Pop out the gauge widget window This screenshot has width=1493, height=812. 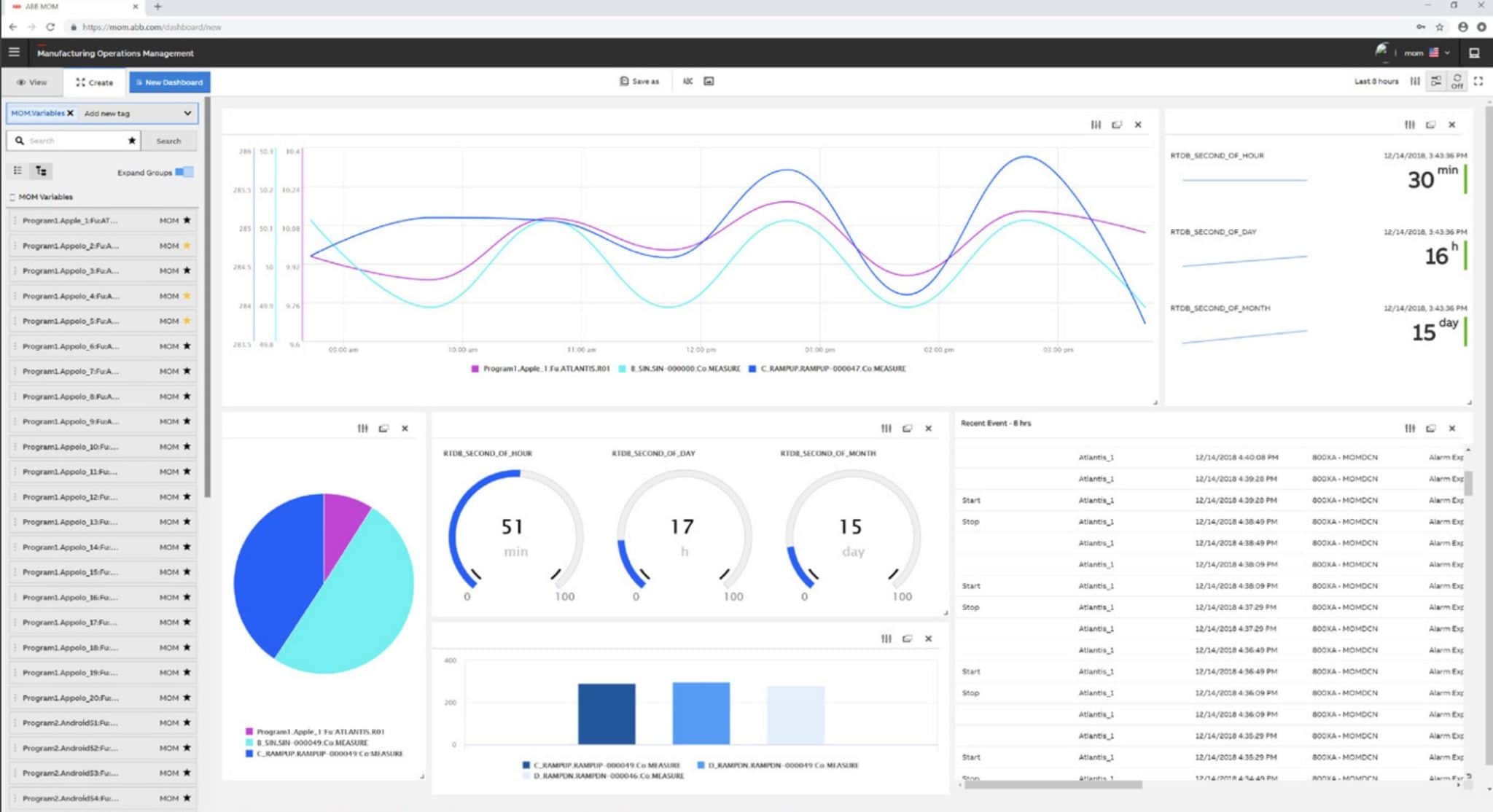click(907, 429)
